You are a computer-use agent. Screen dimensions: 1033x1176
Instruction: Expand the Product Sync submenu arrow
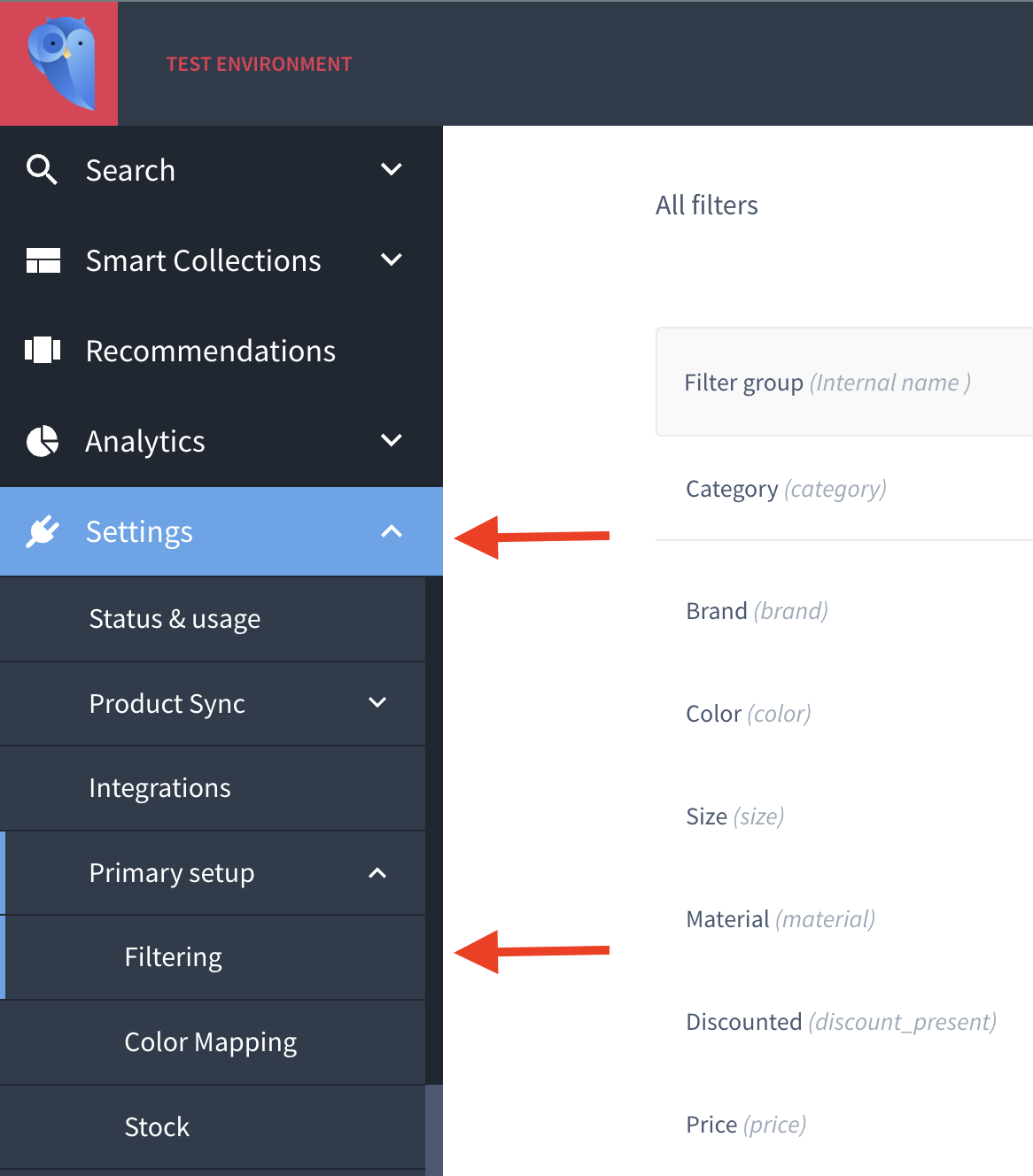click(377, 702)
